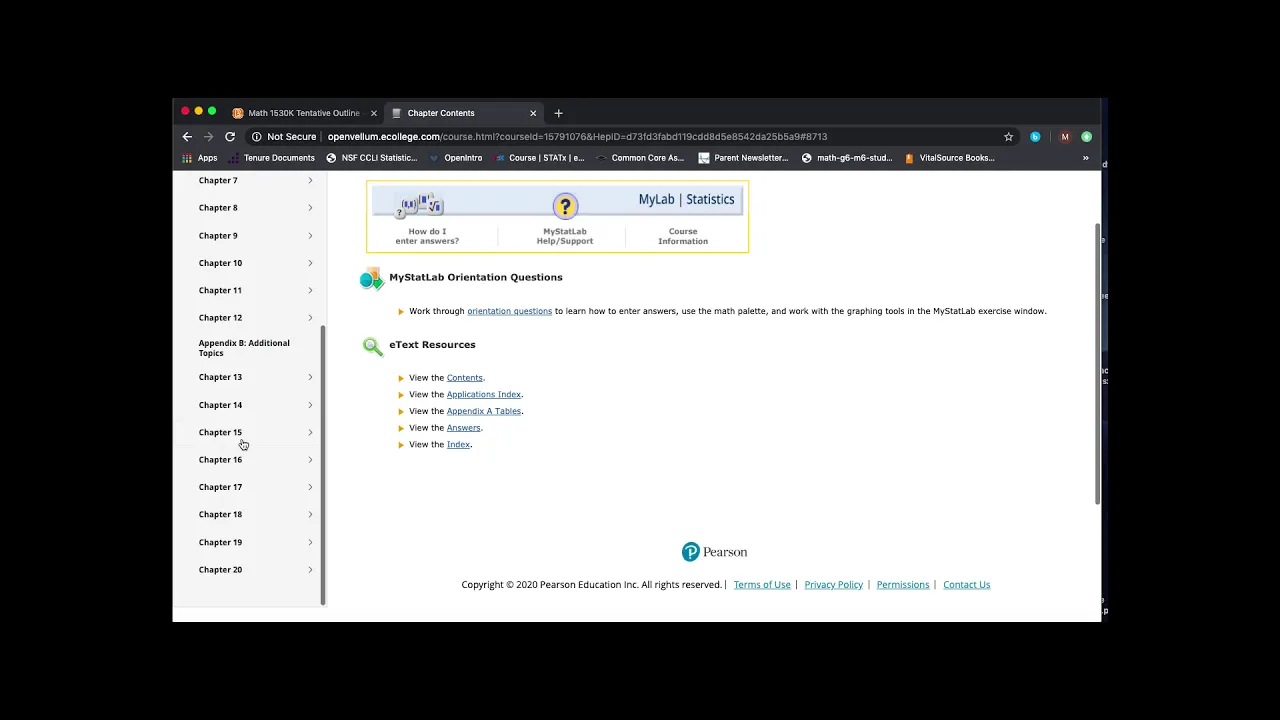This screenshot has width=1280, height=720.
Task: View the Contents link
Action: [x=464, y=378]
